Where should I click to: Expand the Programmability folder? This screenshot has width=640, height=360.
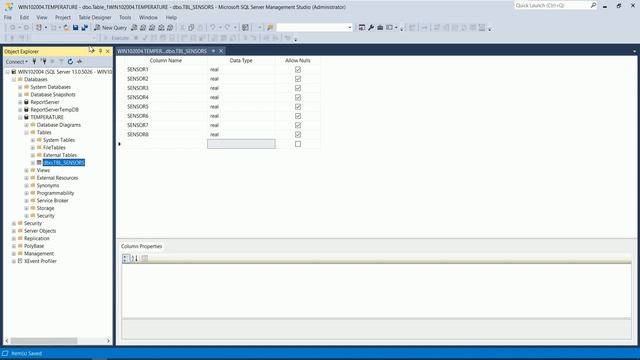click(27, 193)
